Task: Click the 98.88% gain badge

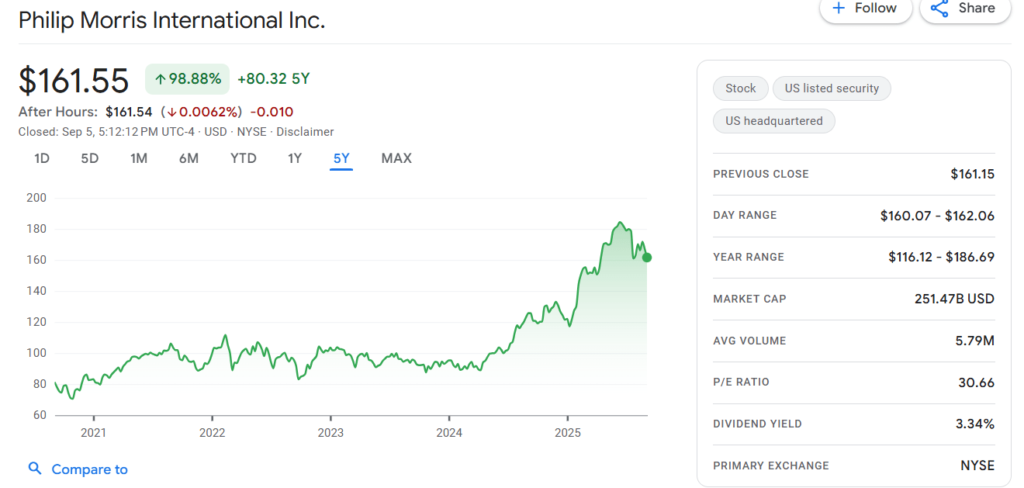Action: point(187,79)
